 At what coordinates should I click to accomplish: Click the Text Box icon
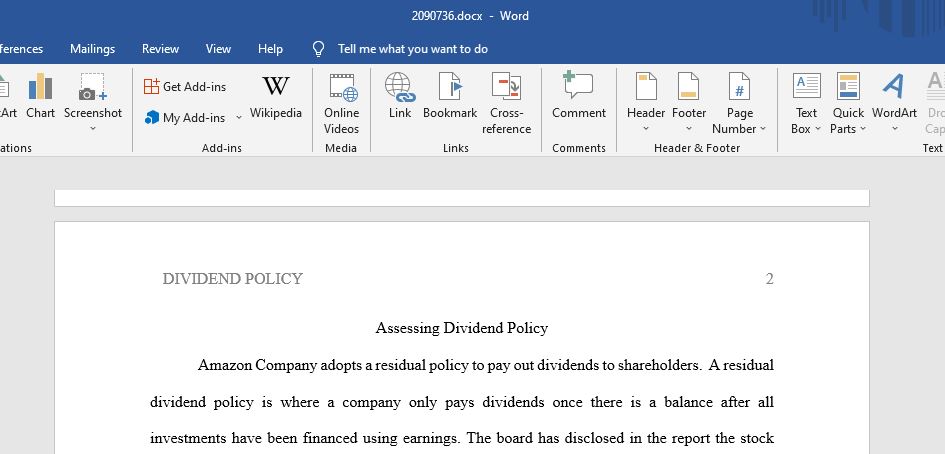[806, 86]
